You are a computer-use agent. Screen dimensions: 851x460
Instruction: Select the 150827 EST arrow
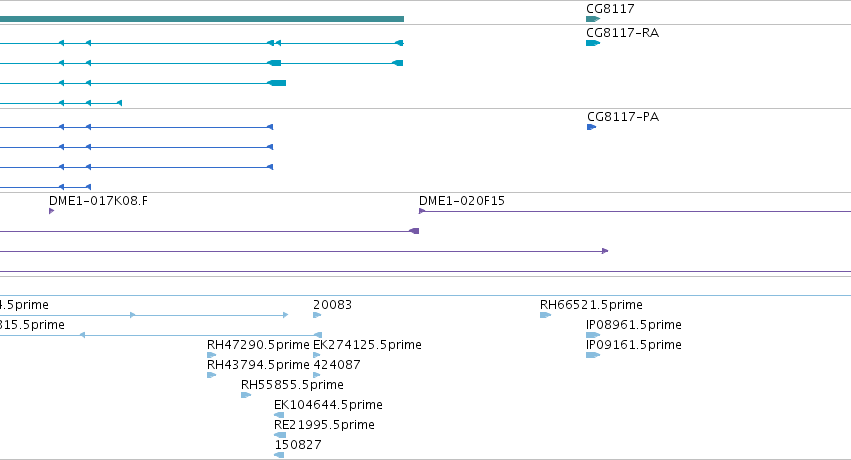(279, 455)
